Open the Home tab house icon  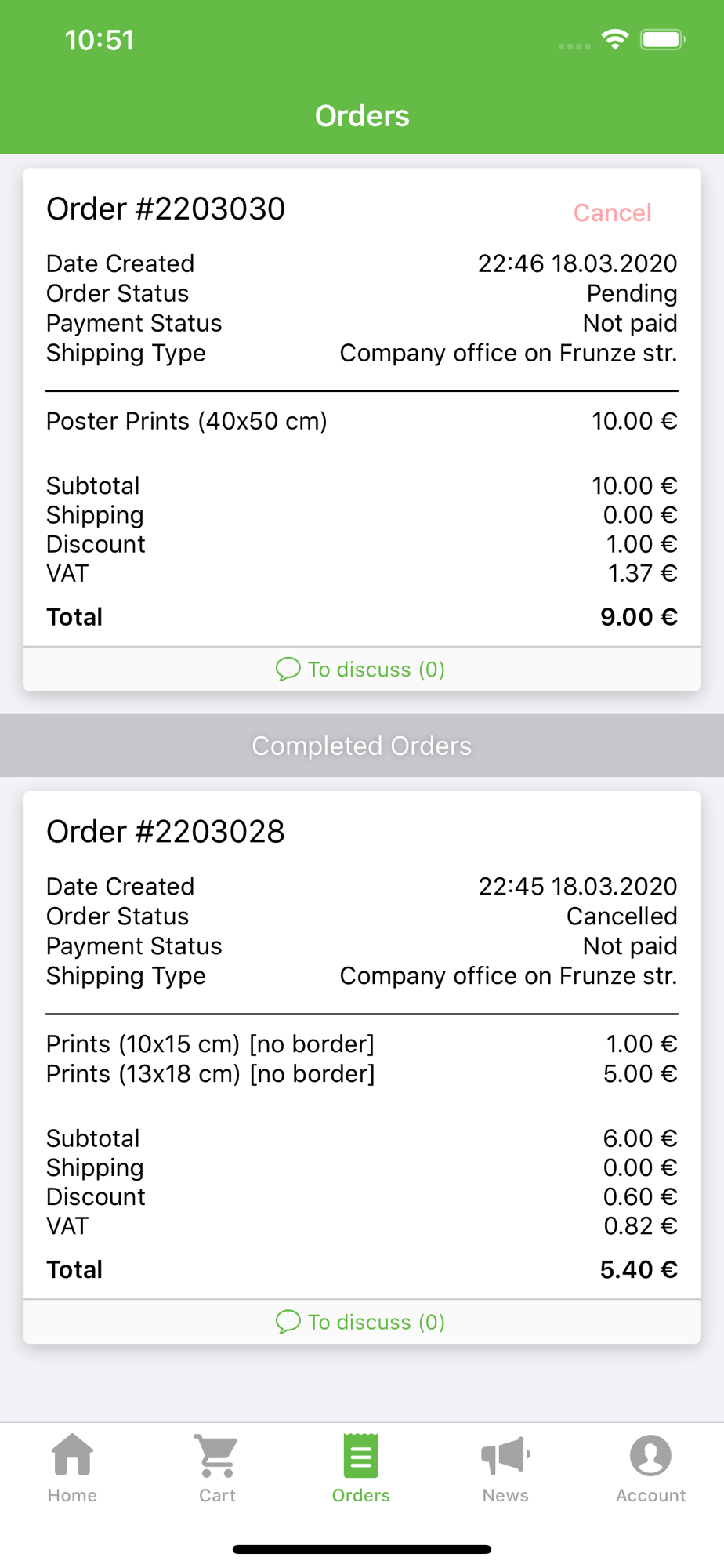72,1455
